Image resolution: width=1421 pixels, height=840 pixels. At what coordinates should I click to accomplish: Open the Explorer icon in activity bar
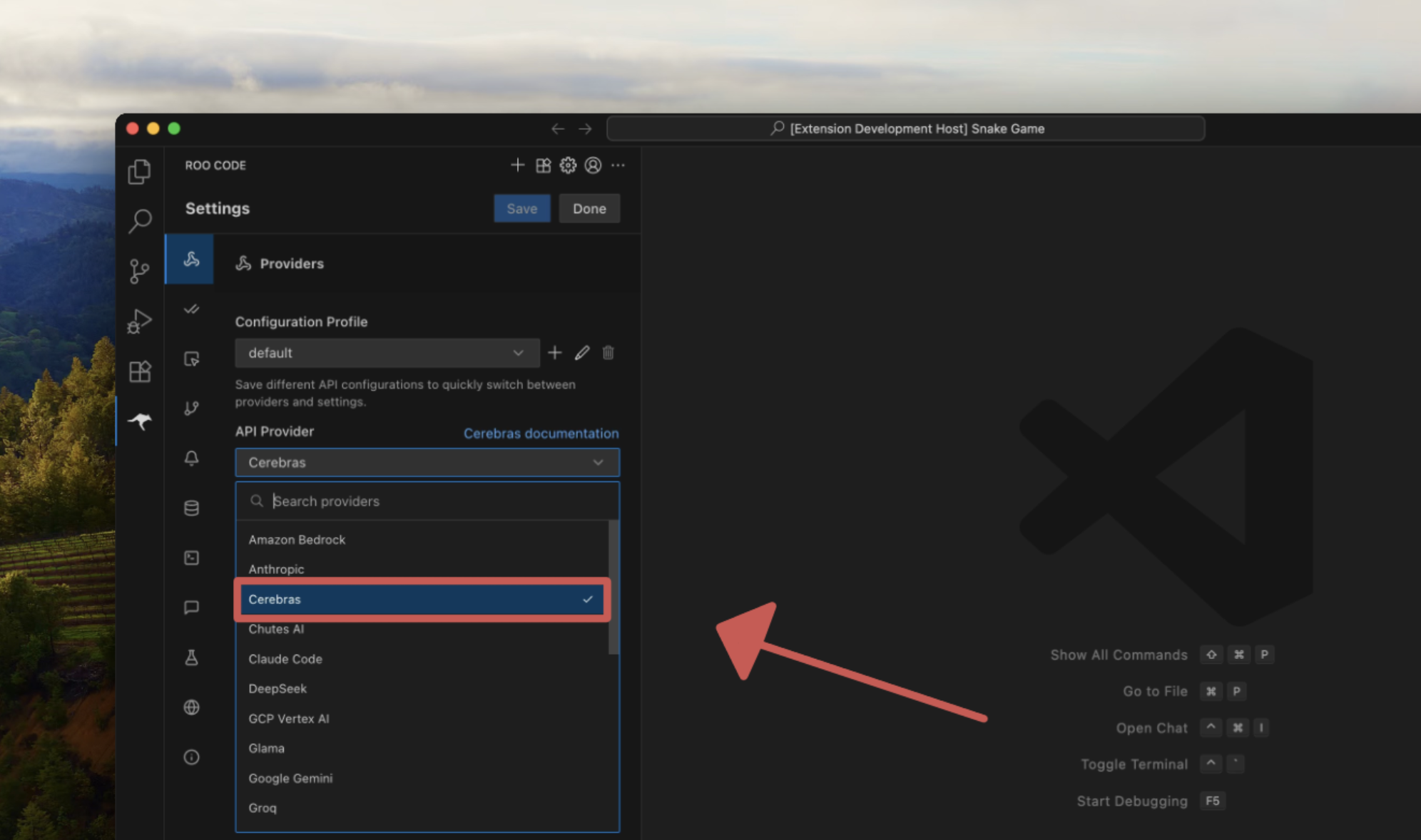[140, 172]
